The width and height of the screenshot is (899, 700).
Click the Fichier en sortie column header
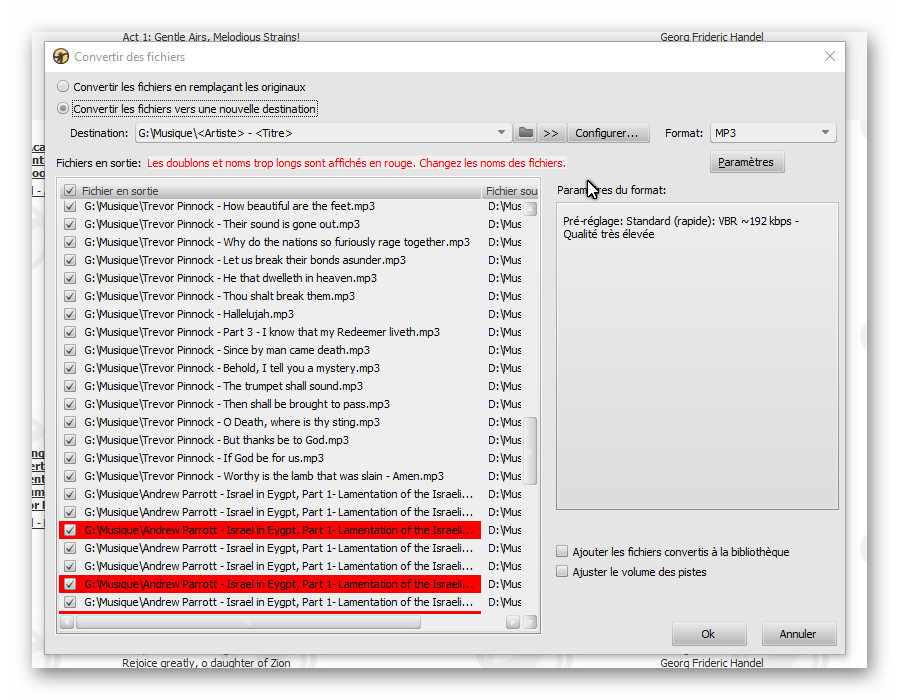(x=269, y=191)
